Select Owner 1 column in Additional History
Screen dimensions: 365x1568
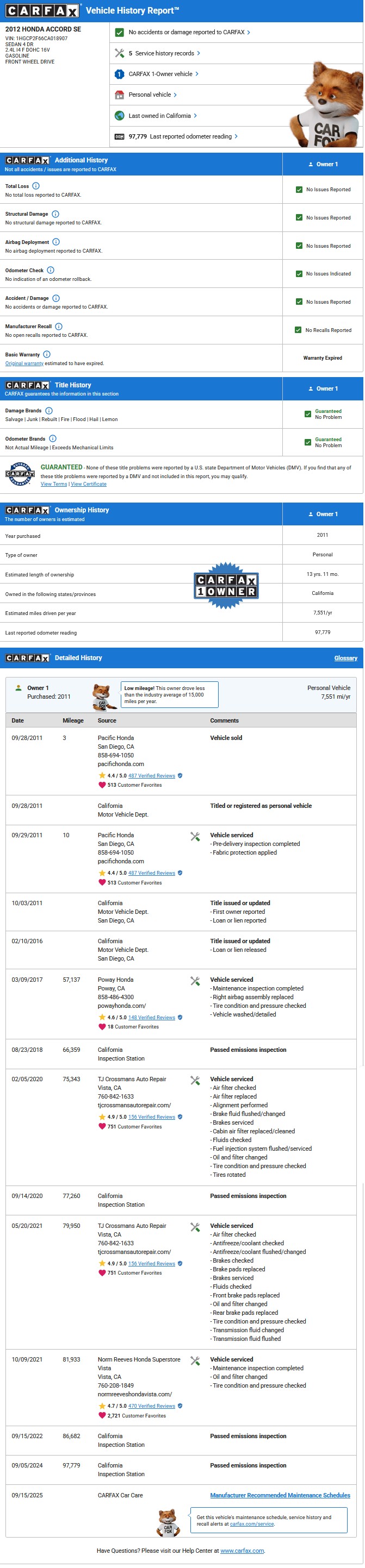tap(323, 164)
